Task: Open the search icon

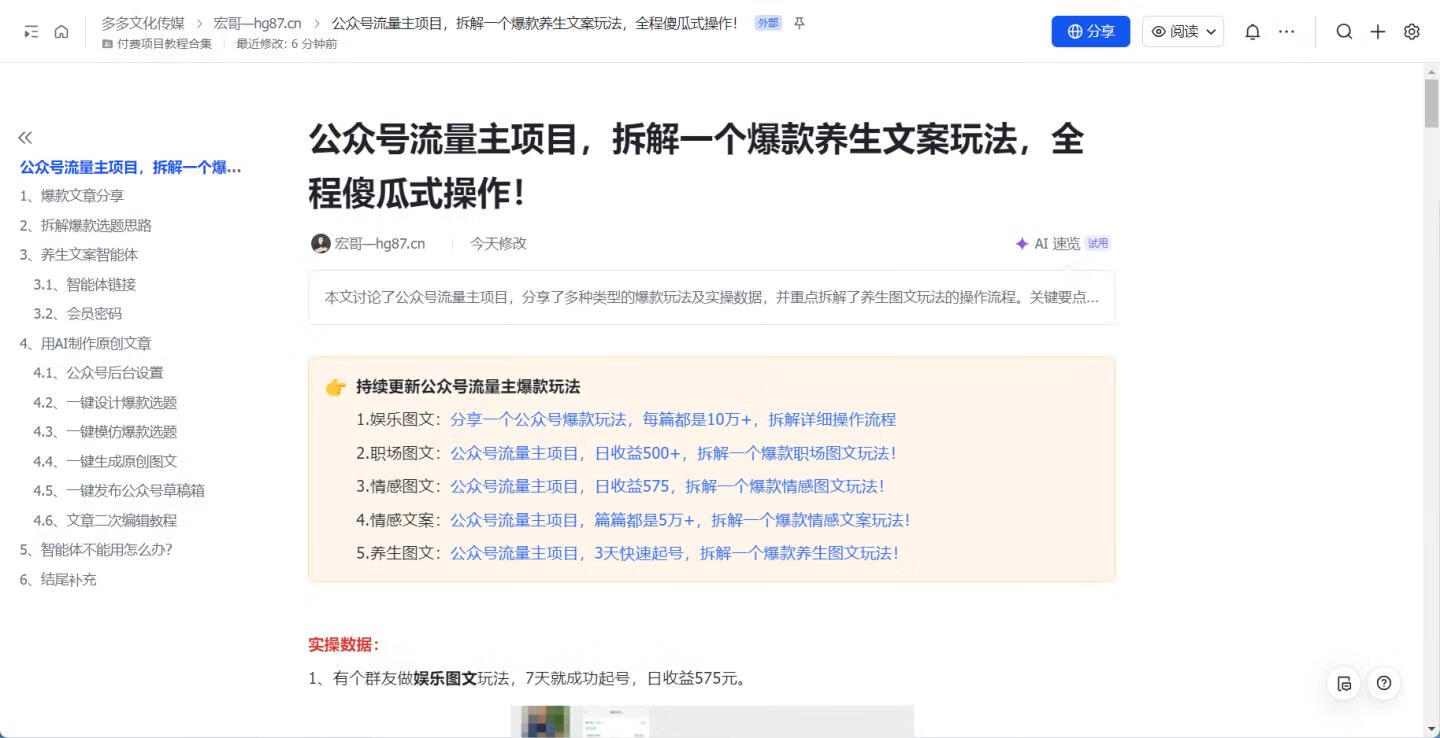Action: pos(1344,31)
